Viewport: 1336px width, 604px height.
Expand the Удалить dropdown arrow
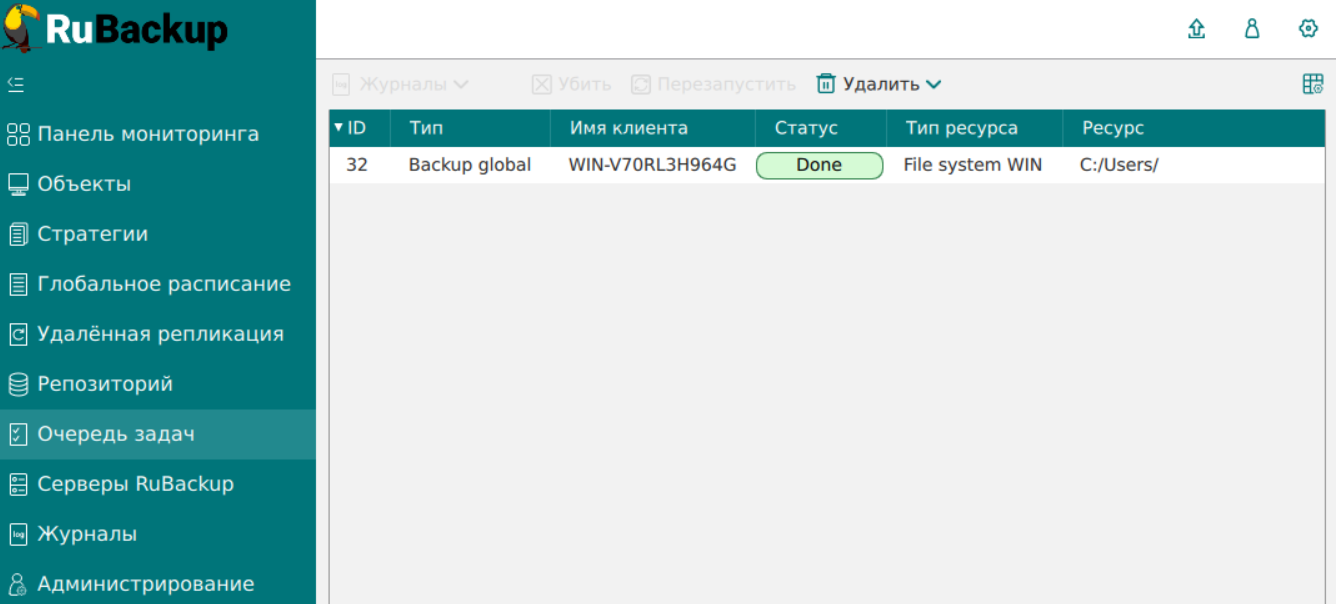coord(934,84)
